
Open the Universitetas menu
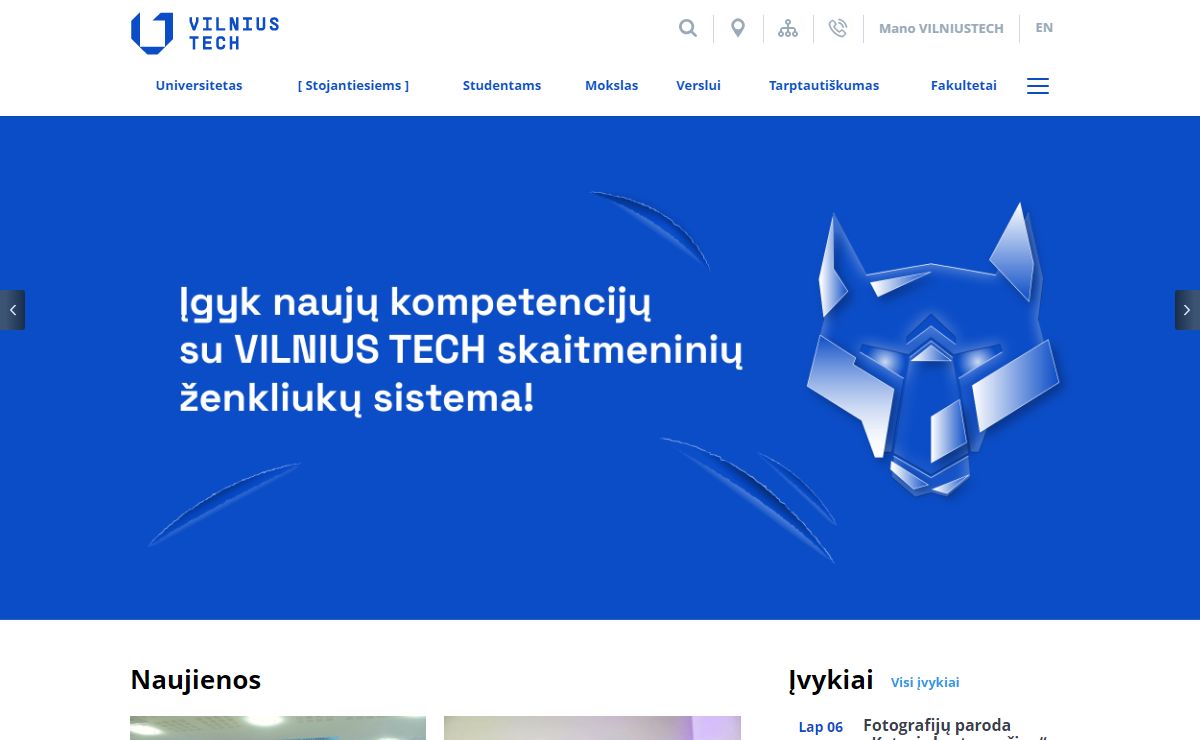[199, 86]
